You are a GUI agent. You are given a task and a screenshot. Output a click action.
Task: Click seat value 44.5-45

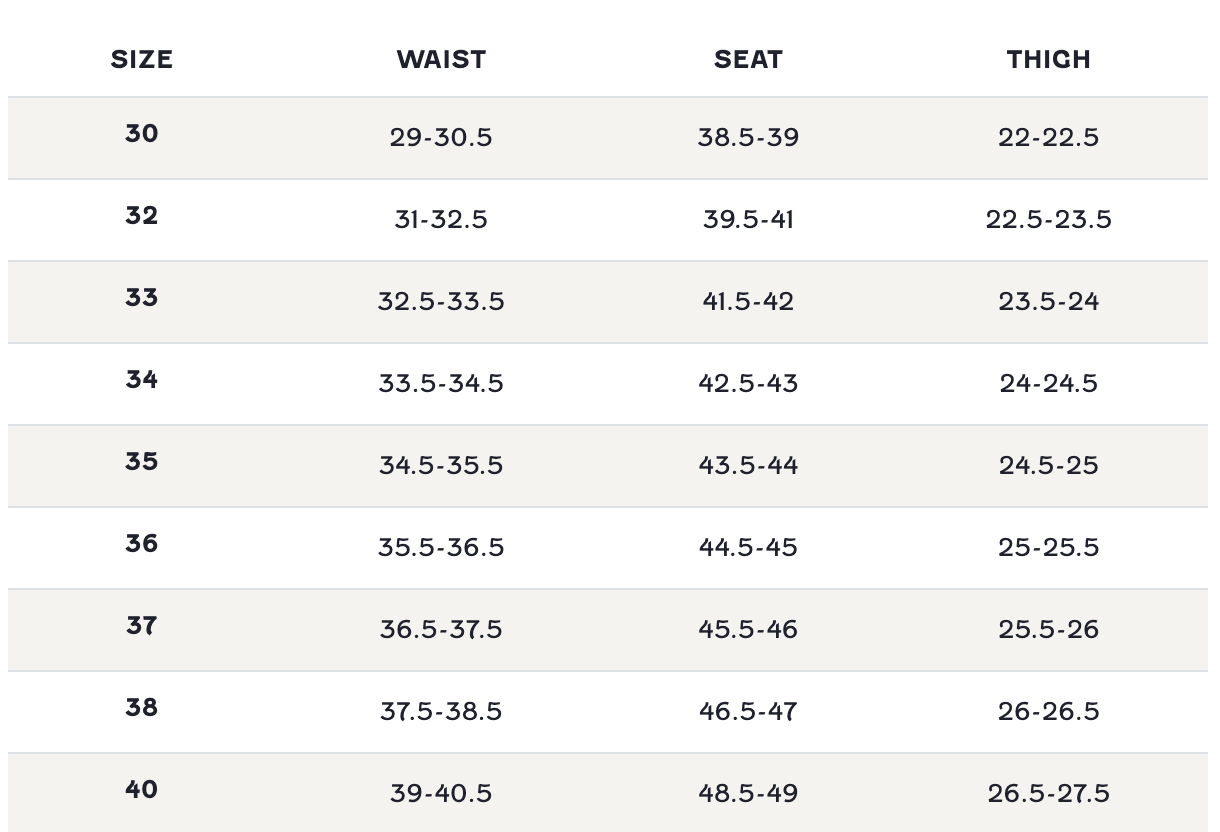tap(748, 547)
